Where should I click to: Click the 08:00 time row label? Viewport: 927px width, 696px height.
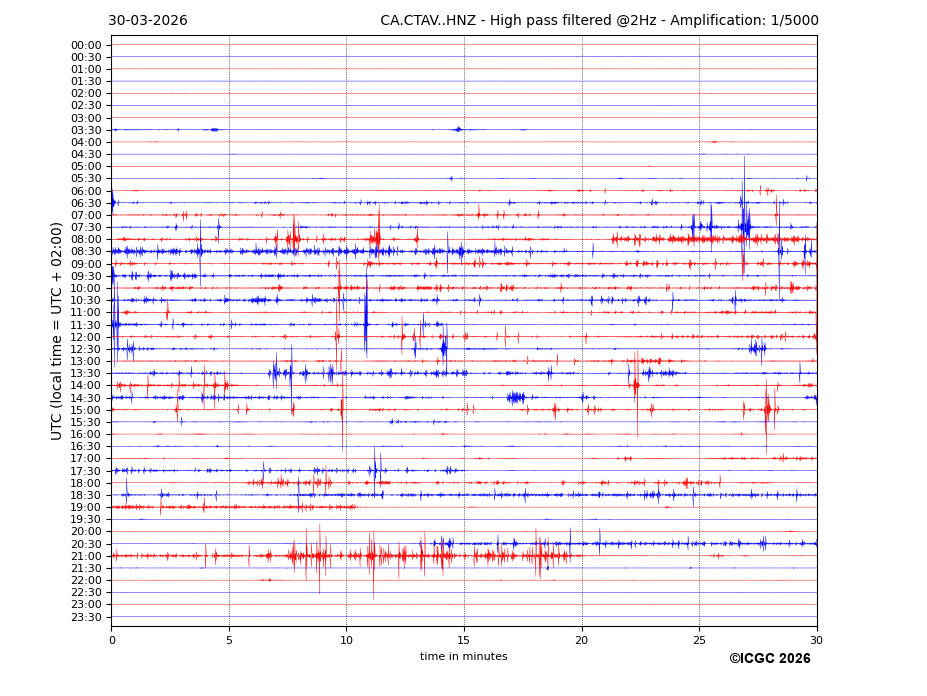click(86, 240)
